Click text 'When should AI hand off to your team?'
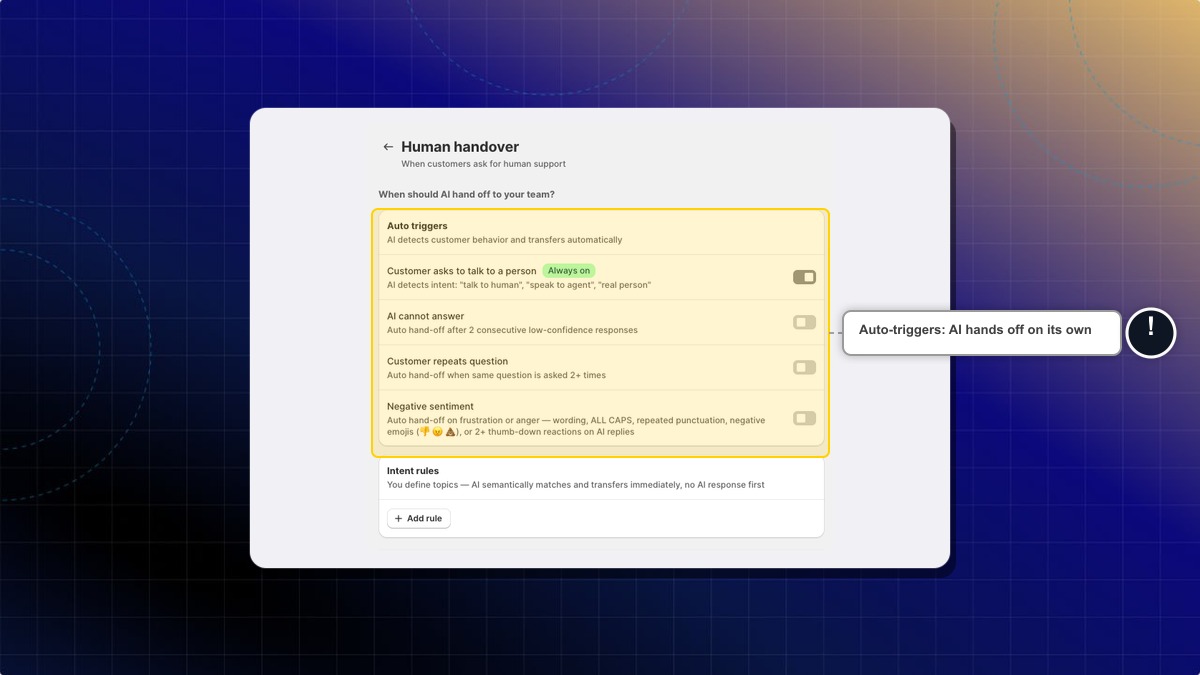 (x=467, y=194)
